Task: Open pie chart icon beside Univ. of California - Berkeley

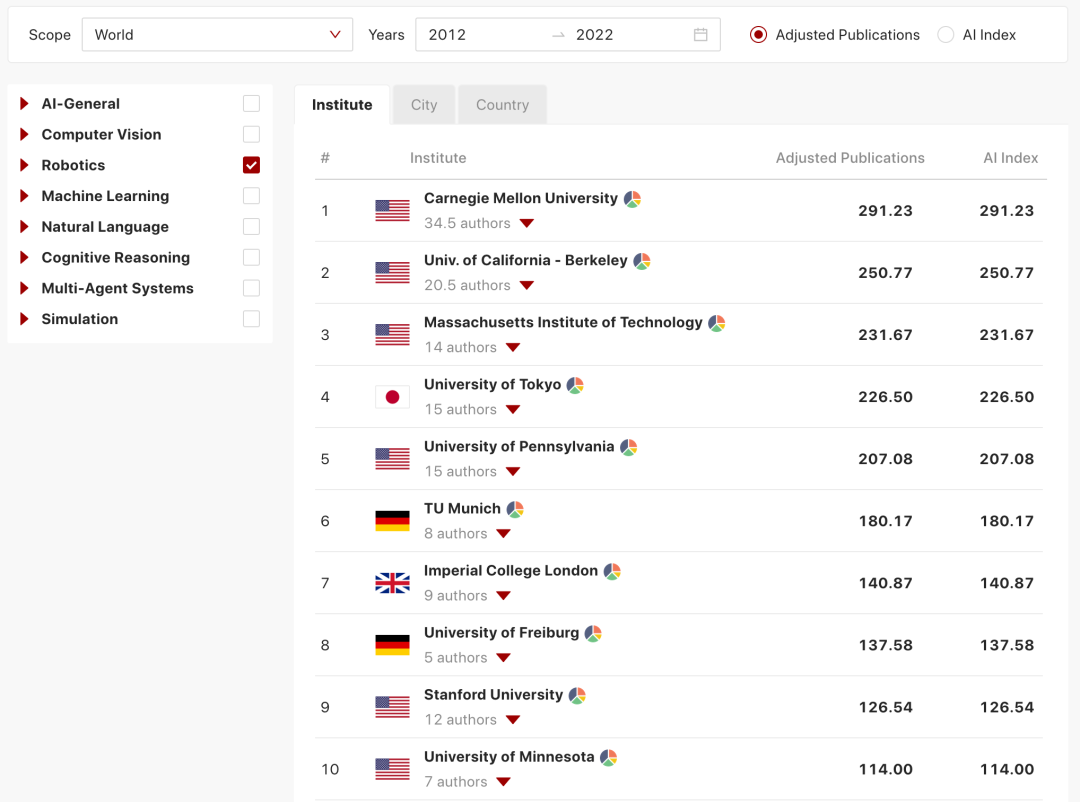Action: coord(642,261)
